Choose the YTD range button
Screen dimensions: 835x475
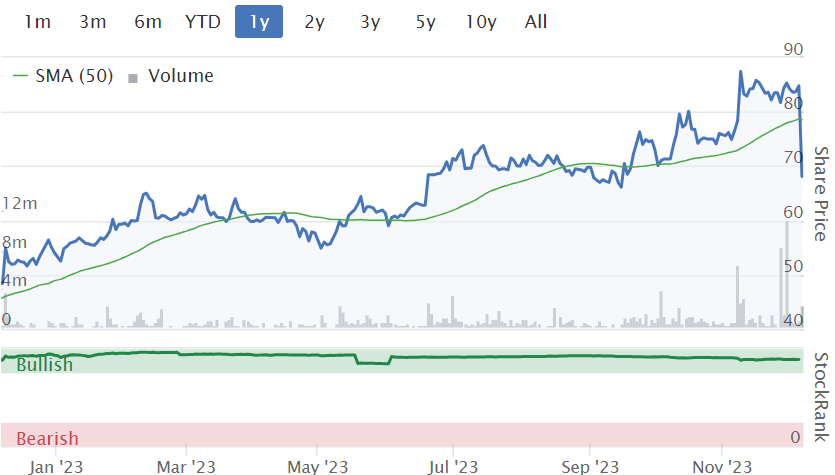click(203, 22)
